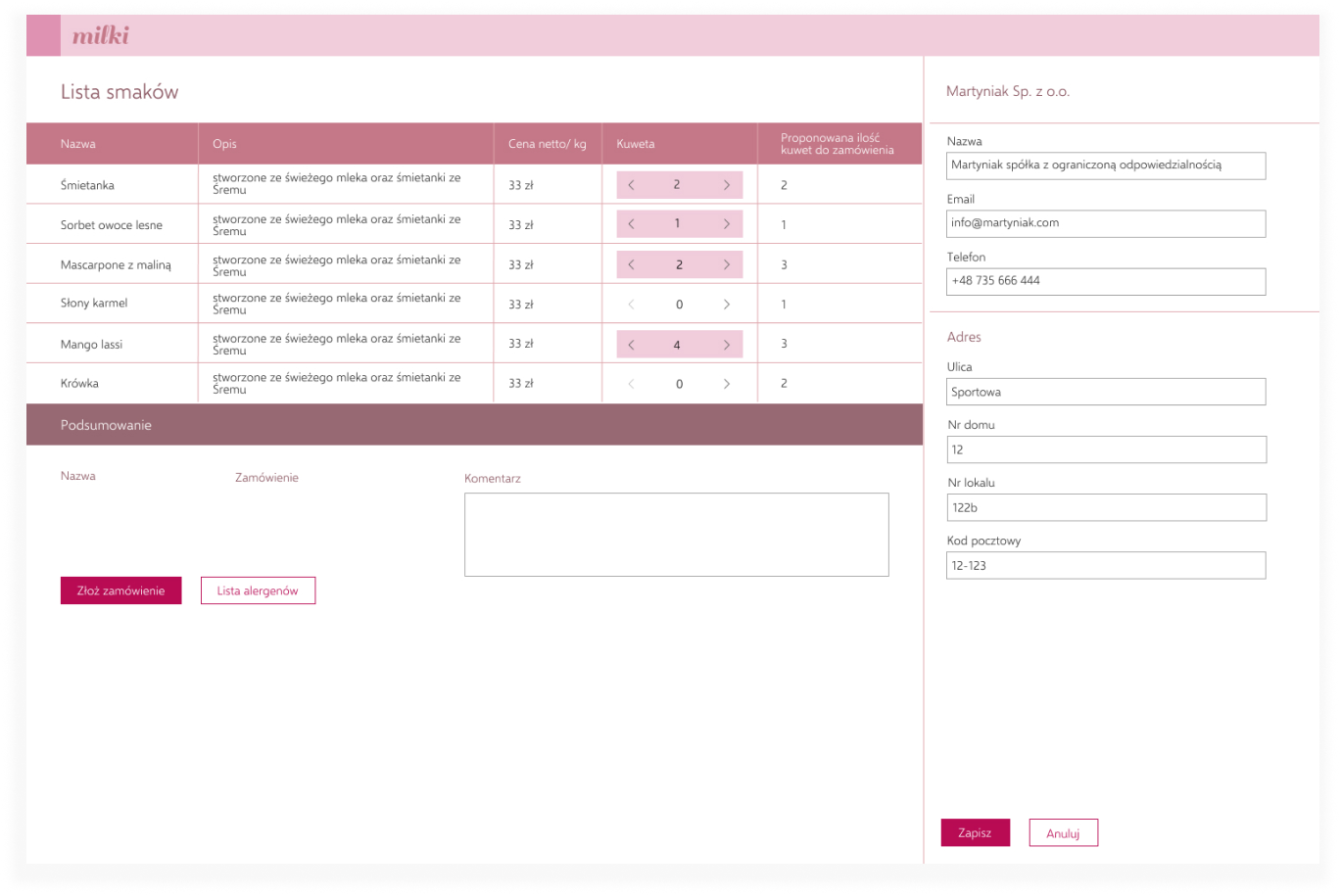This screenshot has width=1340, height=896.
Task: Click the pink square menu icon top-left
Action: click(43, 36)
